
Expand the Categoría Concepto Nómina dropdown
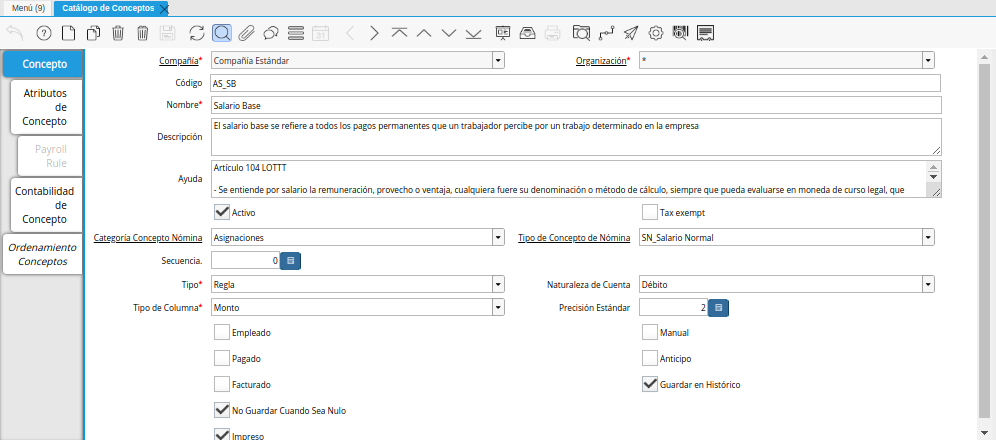point(498,237)
